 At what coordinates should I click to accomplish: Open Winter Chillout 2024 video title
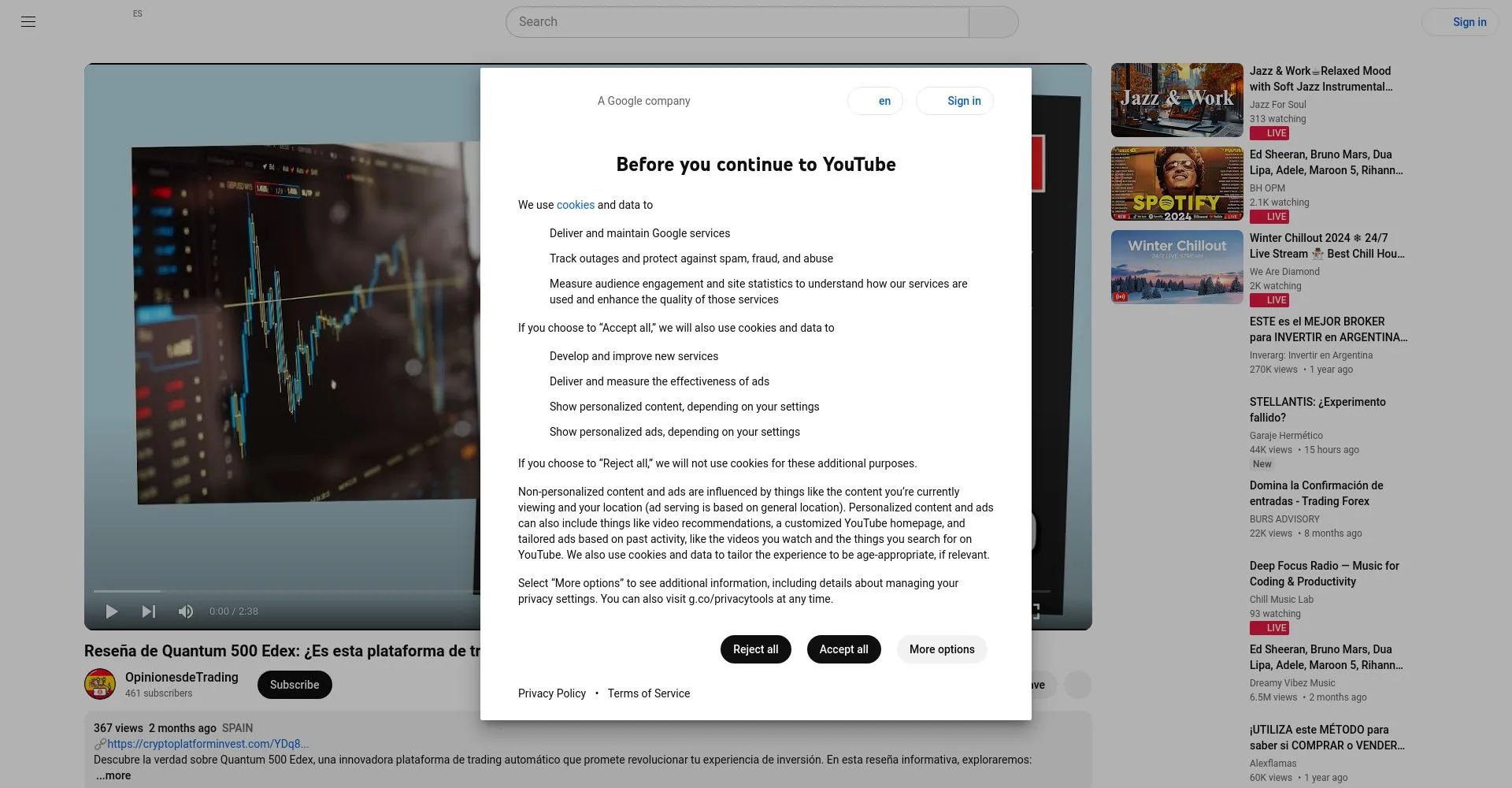(1327, 246)
